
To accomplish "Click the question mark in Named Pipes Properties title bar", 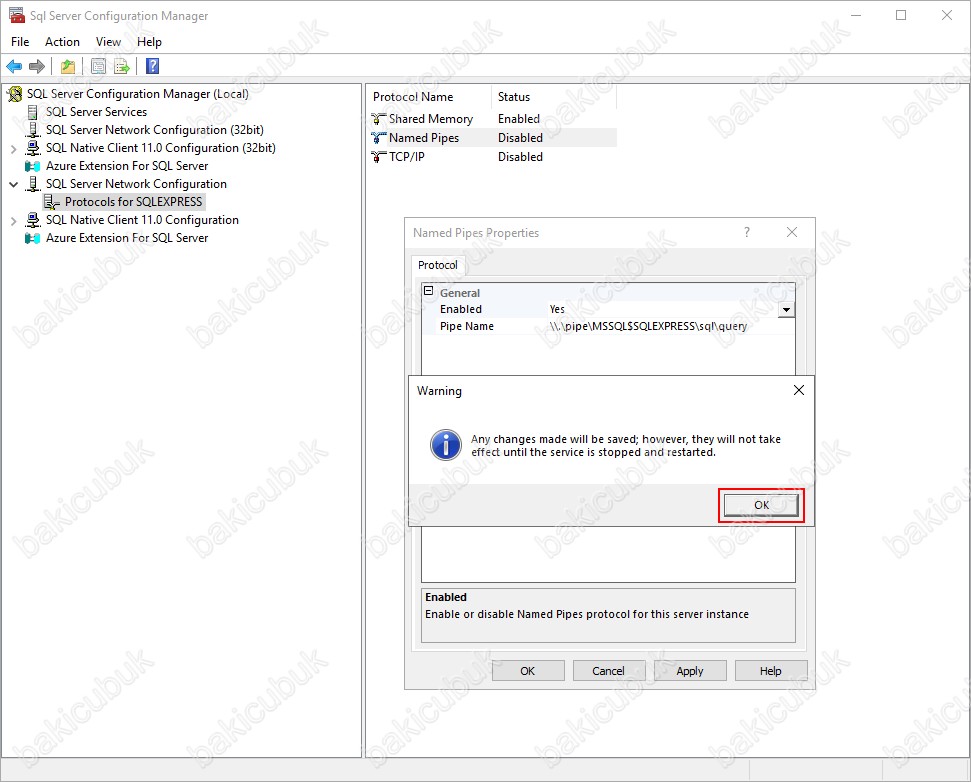I will [x=747, y=232].
